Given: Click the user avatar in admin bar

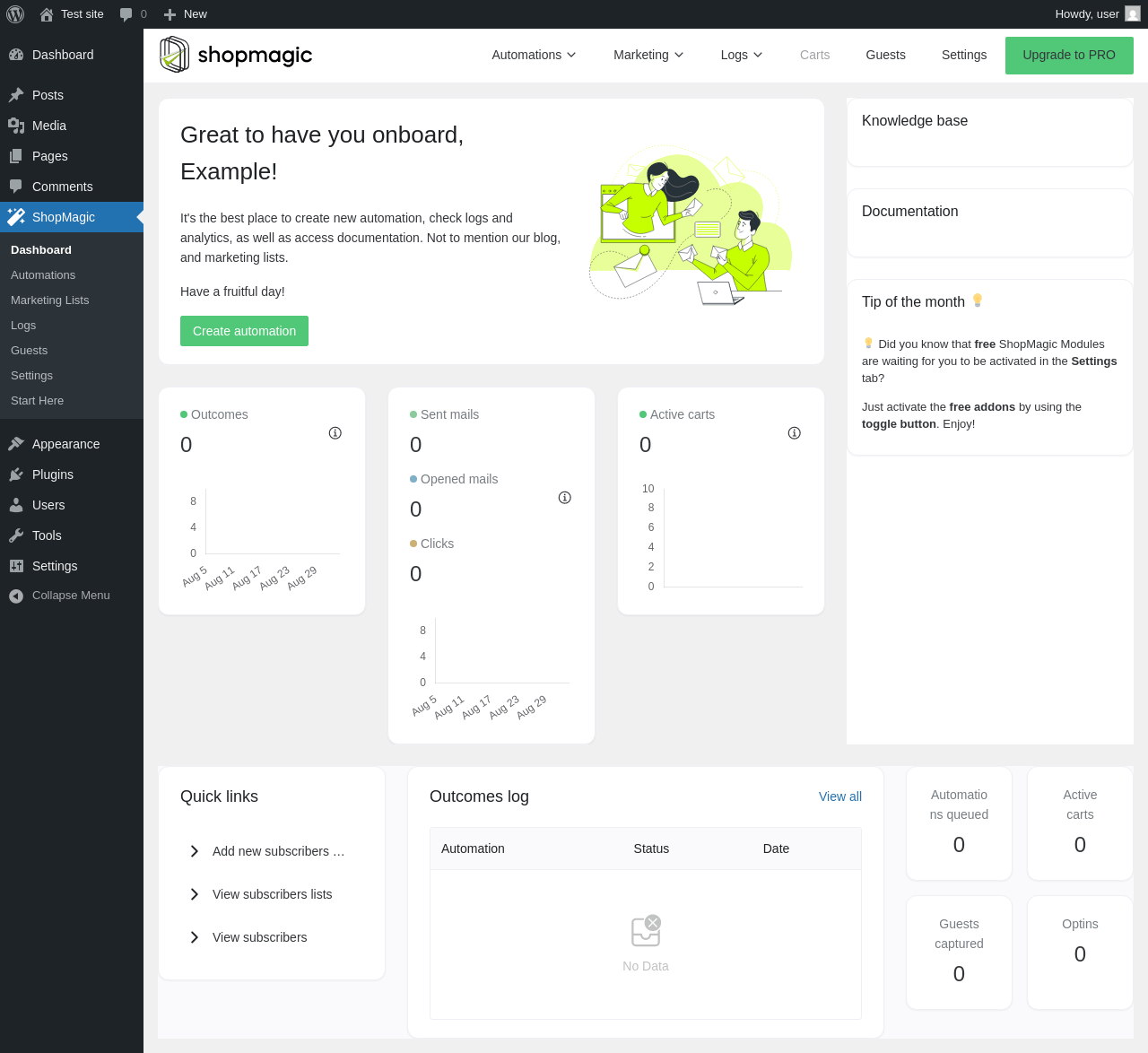Looking at the screenshot, I should 1133,14.
